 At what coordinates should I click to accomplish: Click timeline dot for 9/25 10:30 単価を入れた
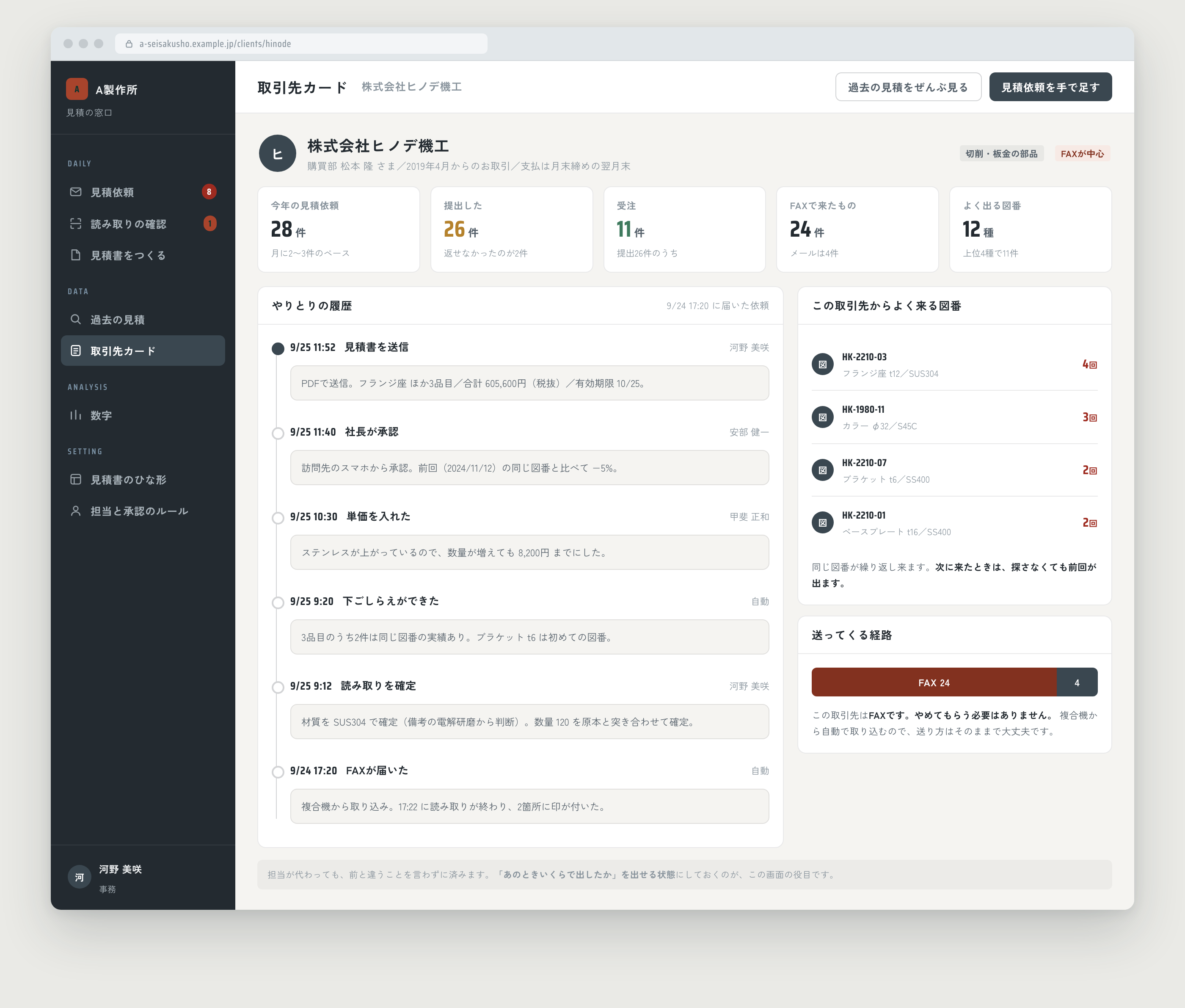pos(278,518)
